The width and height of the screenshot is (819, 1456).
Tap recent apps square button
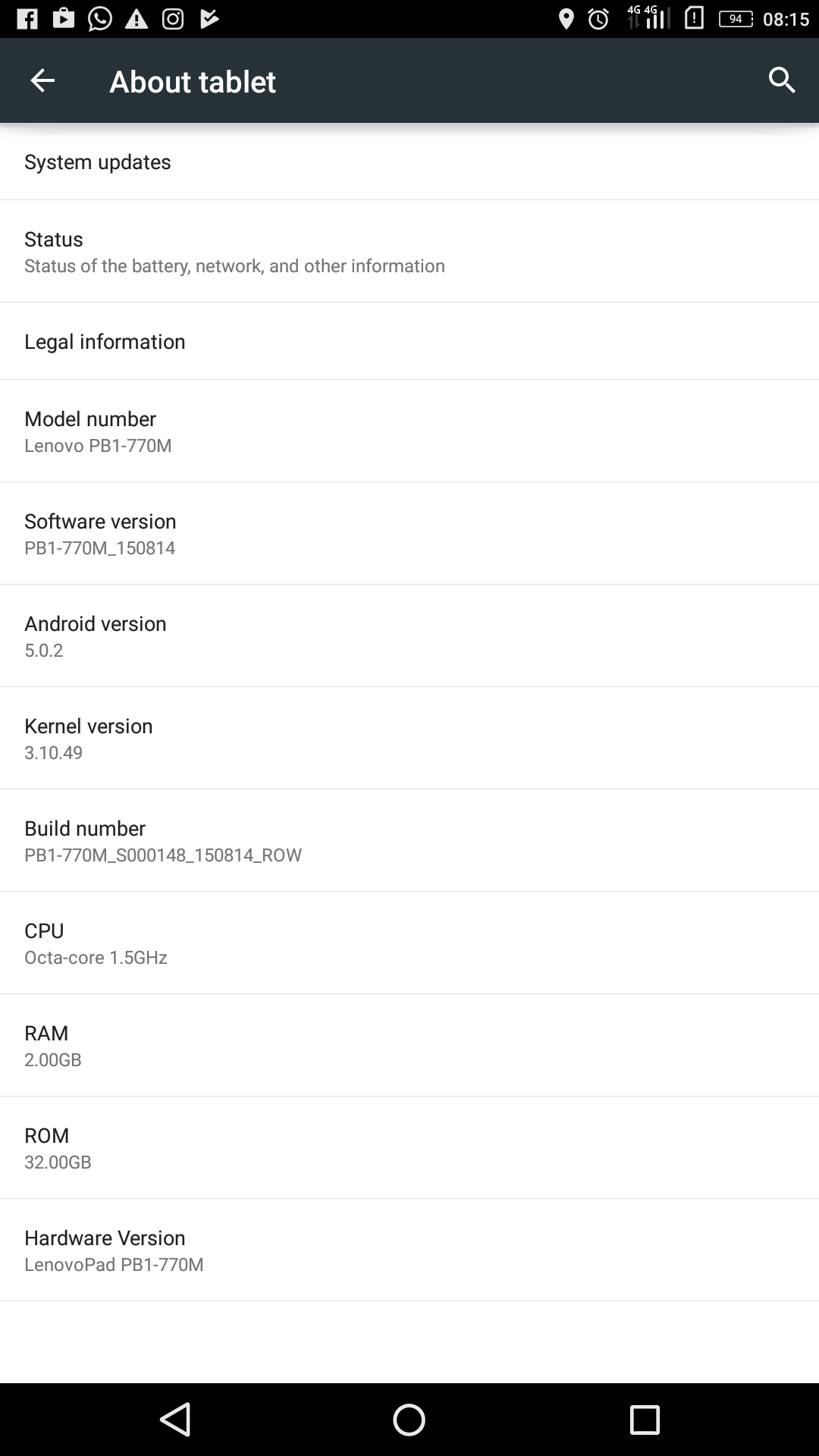pyautogui.click(x=645, y=1420)
